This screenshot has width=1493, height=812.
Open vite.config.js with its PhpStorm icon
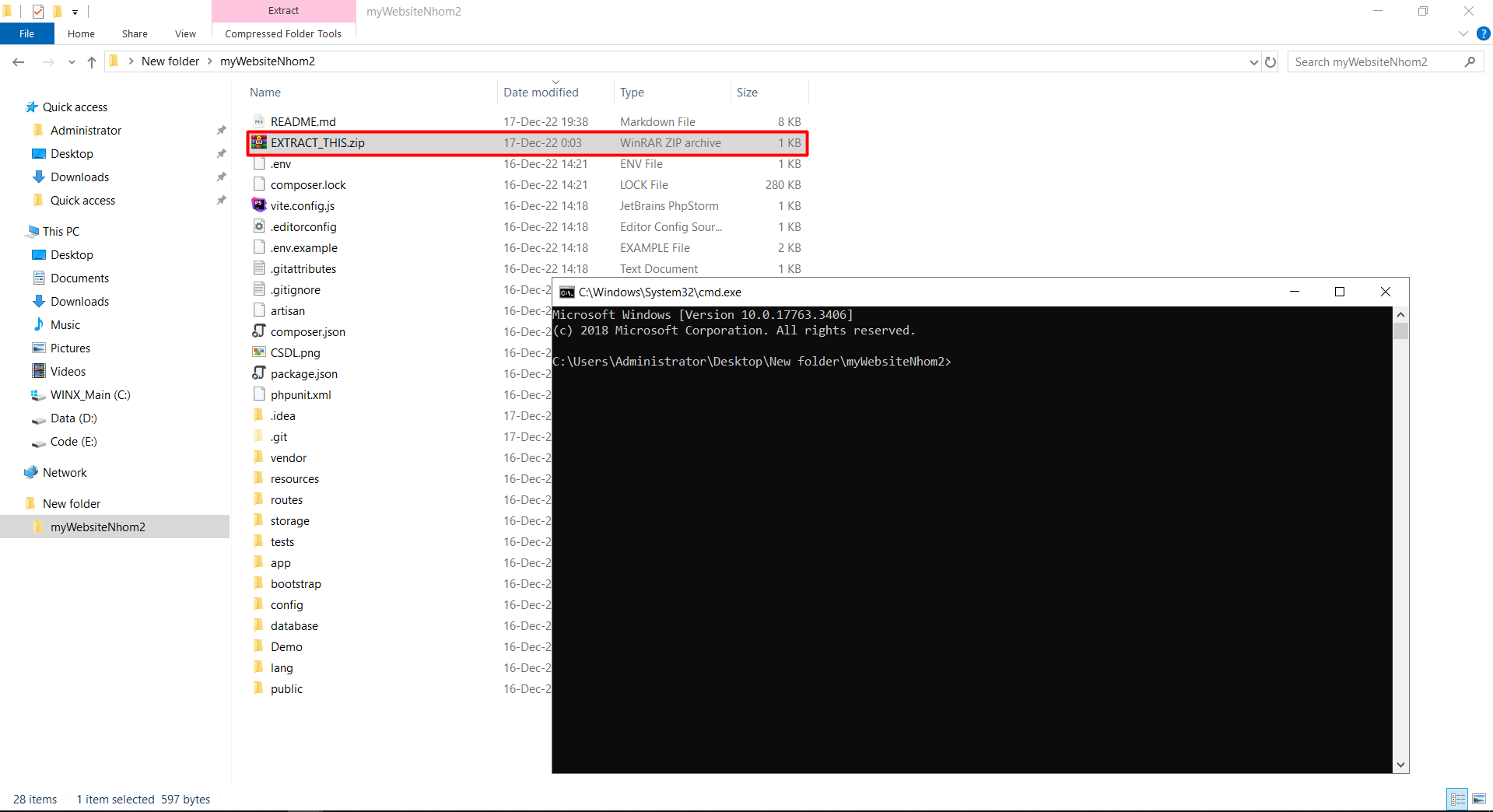[x=259, y=205]
